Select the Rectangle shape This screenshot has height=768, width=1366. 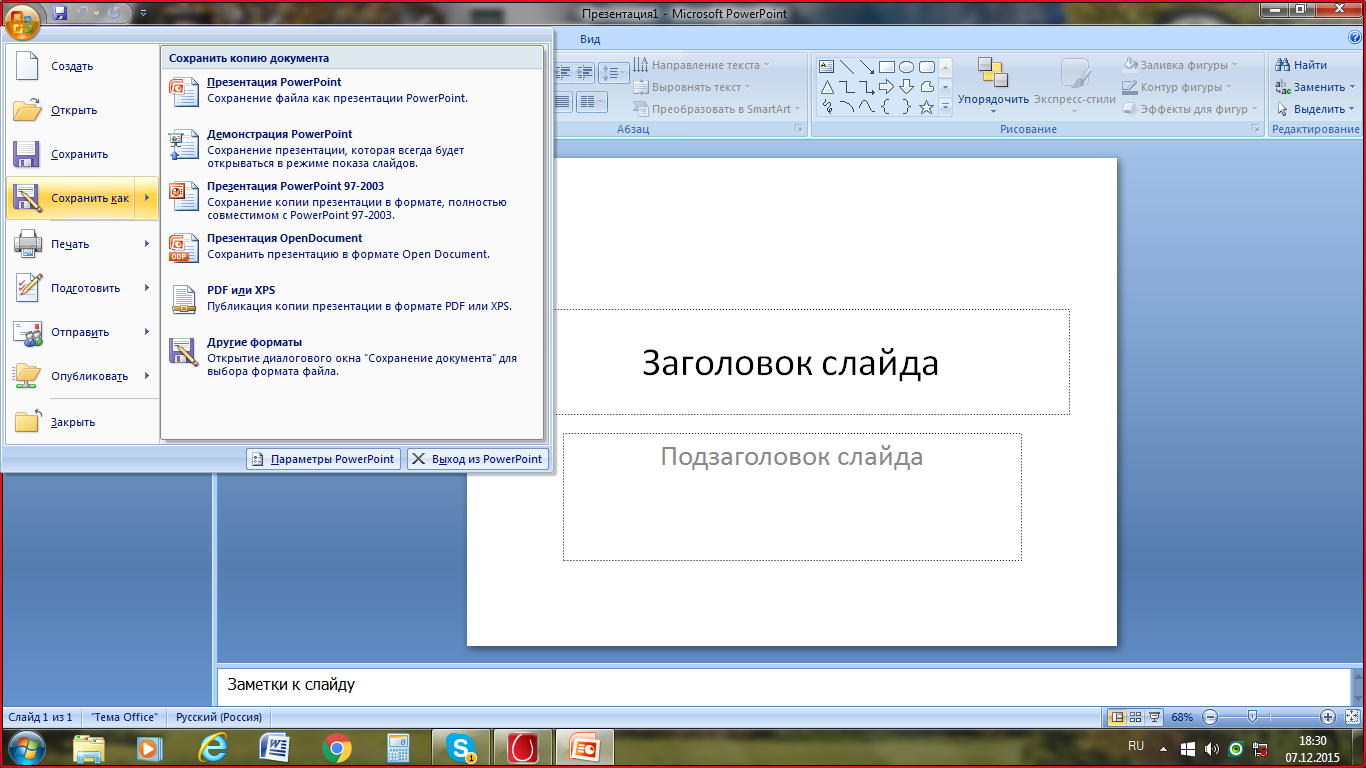pos(887,67)
